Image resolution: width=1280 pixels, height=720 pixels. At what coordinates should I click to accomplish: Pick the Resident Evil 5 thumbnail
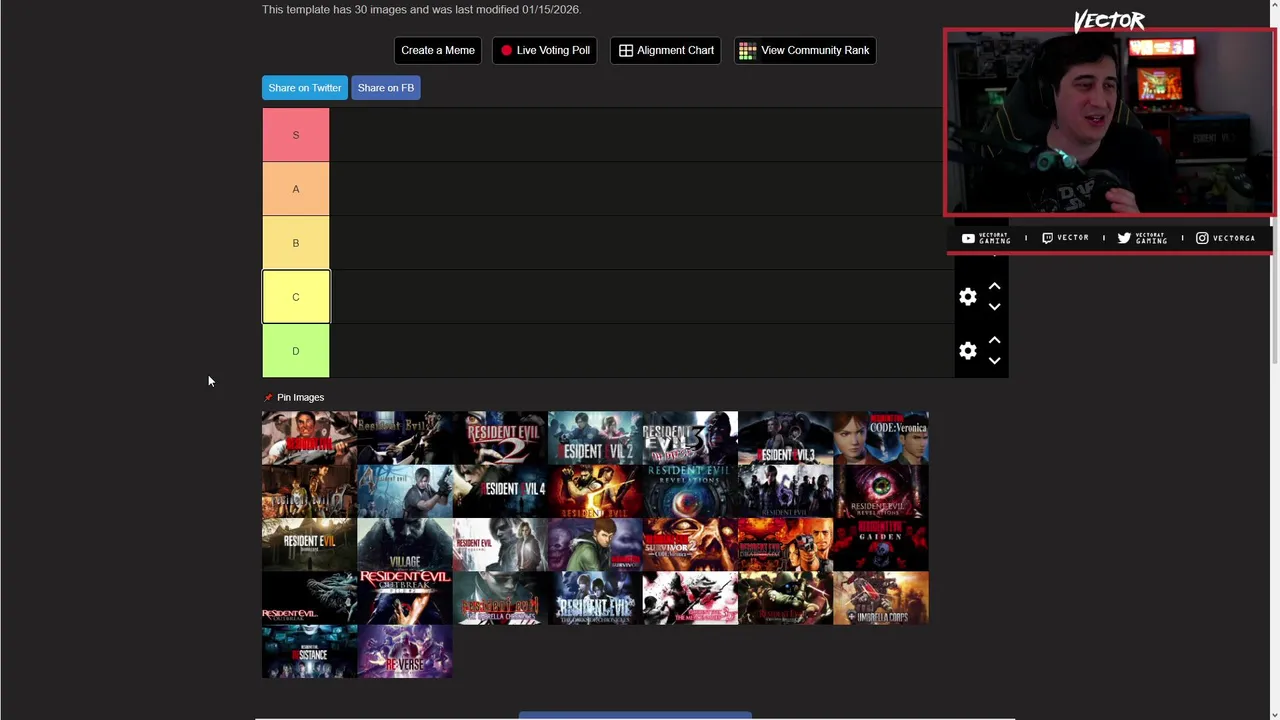point(595,491)
